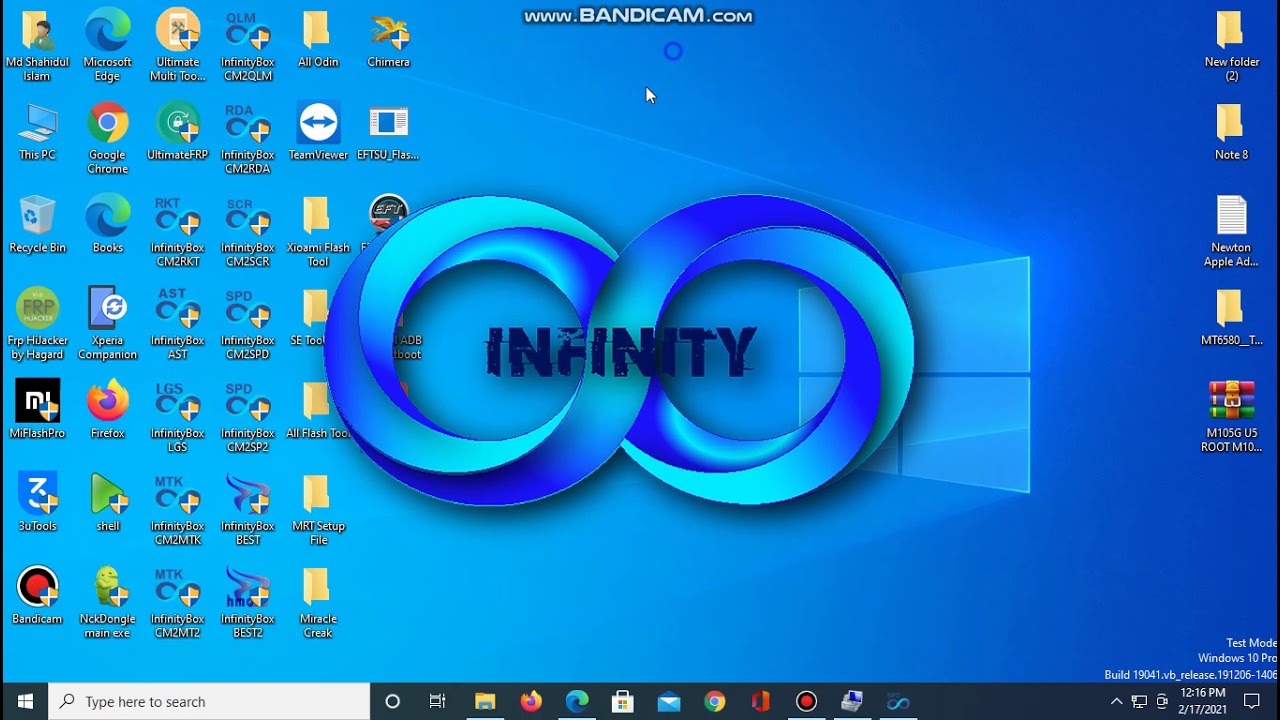
Task: Switch to Firefox in the taskbar
Action: click(x=531, y=702)
